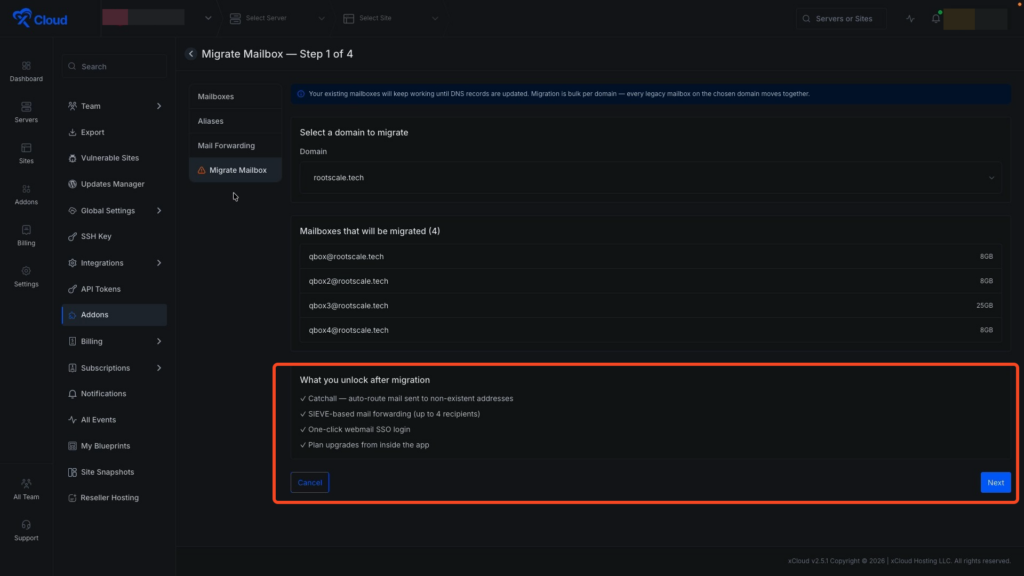Expand the Integrations submenu chevron
The width and height of the screenshot is (1024, 576).
[159, 263]
